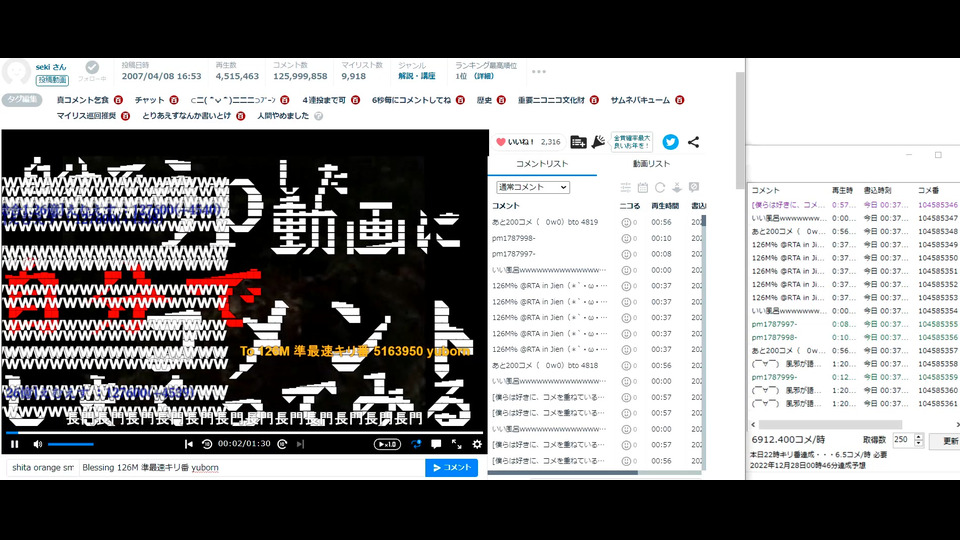This screenshot has height=540, width=960.
Task: Open the NG comment settings icon
Action: coord(694,187)
